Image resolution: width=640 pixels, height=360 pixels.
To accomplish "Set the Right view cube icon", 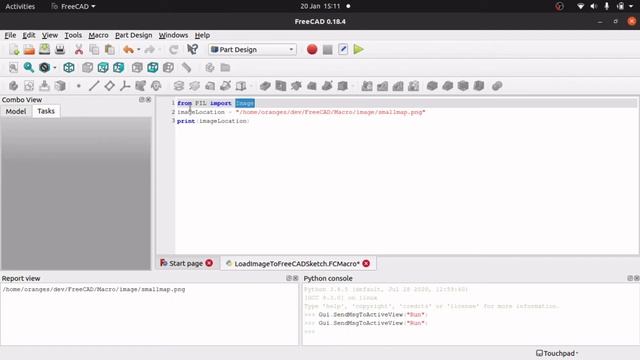I will pos(118,68).
